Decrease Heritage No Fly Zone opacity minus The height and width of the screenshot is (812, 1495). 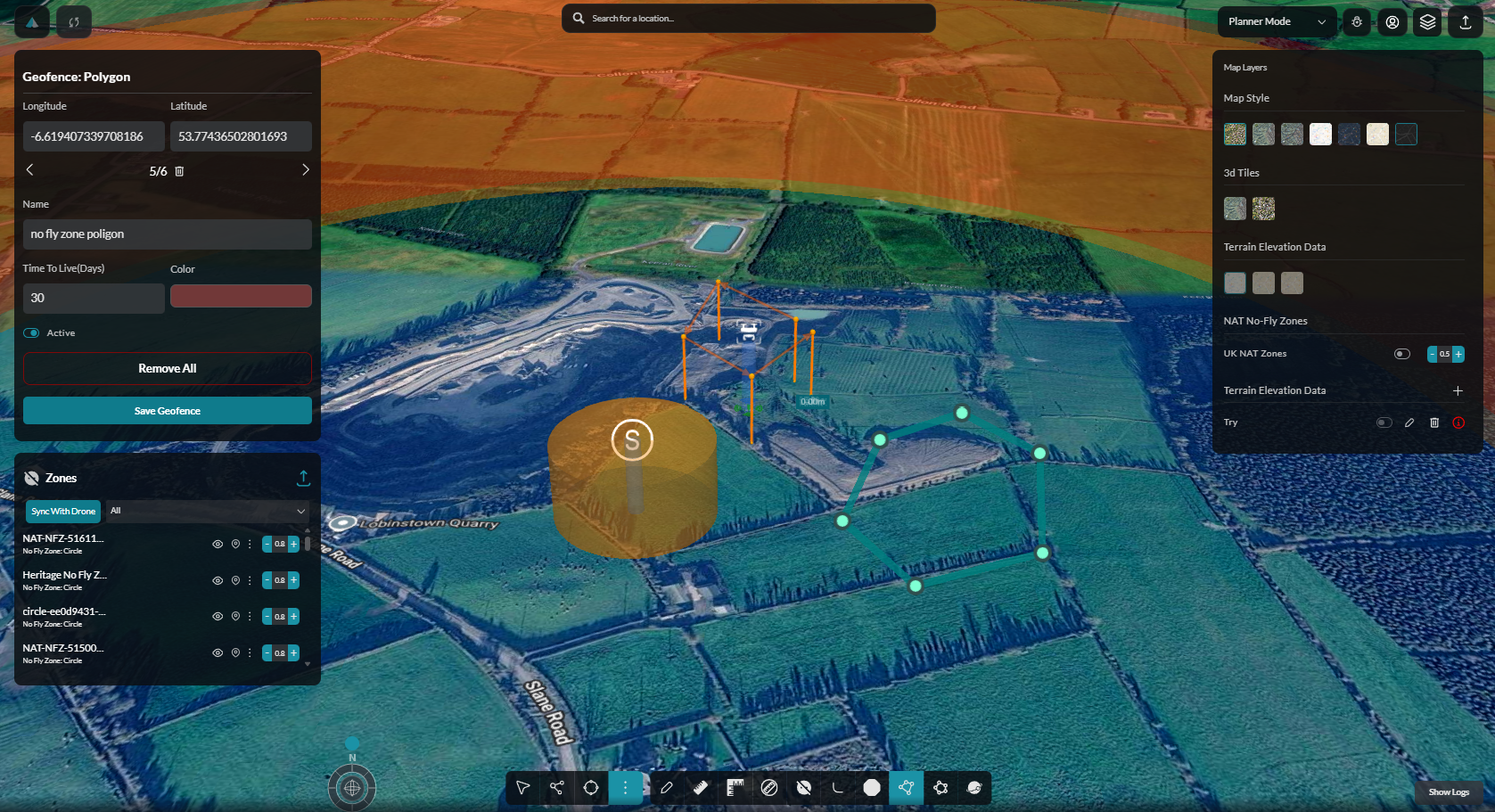point(267,580)
